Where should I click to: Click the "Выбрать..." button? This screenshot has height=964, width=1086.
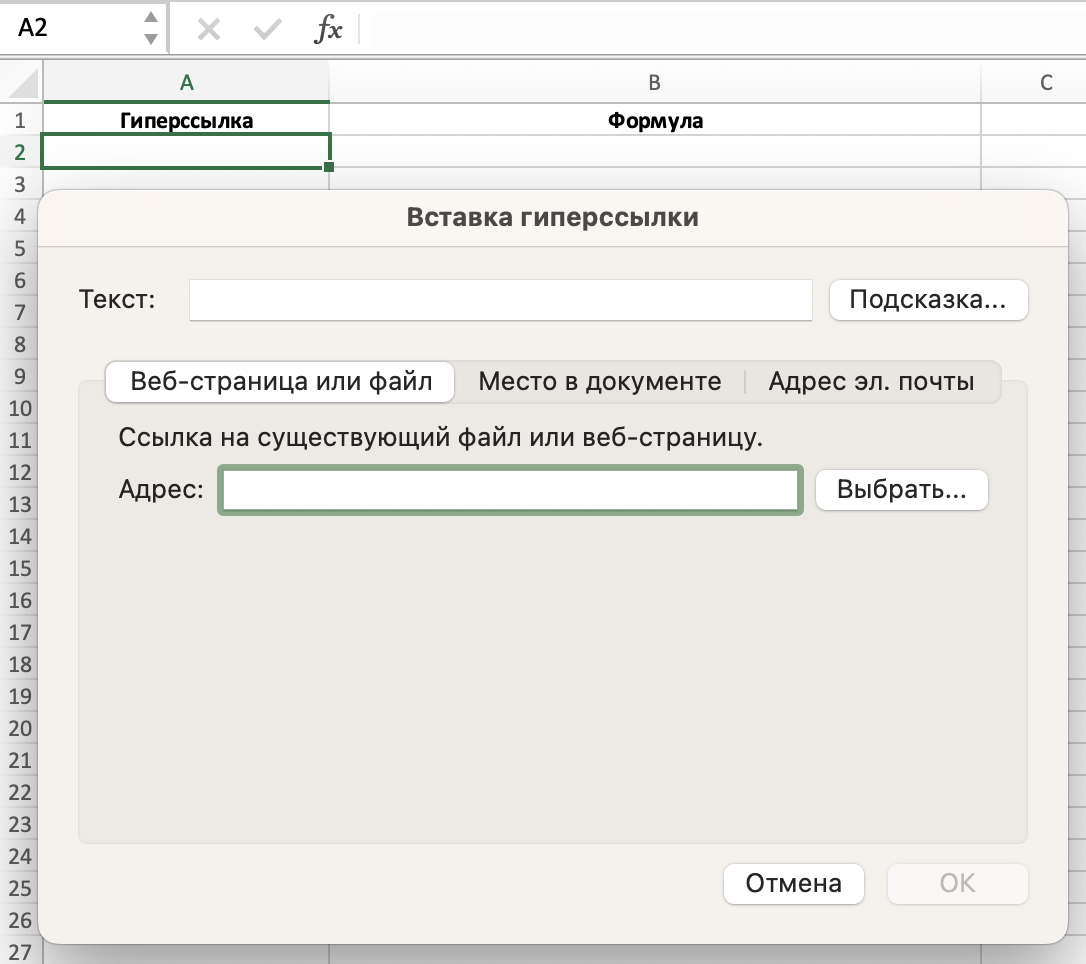901,490
